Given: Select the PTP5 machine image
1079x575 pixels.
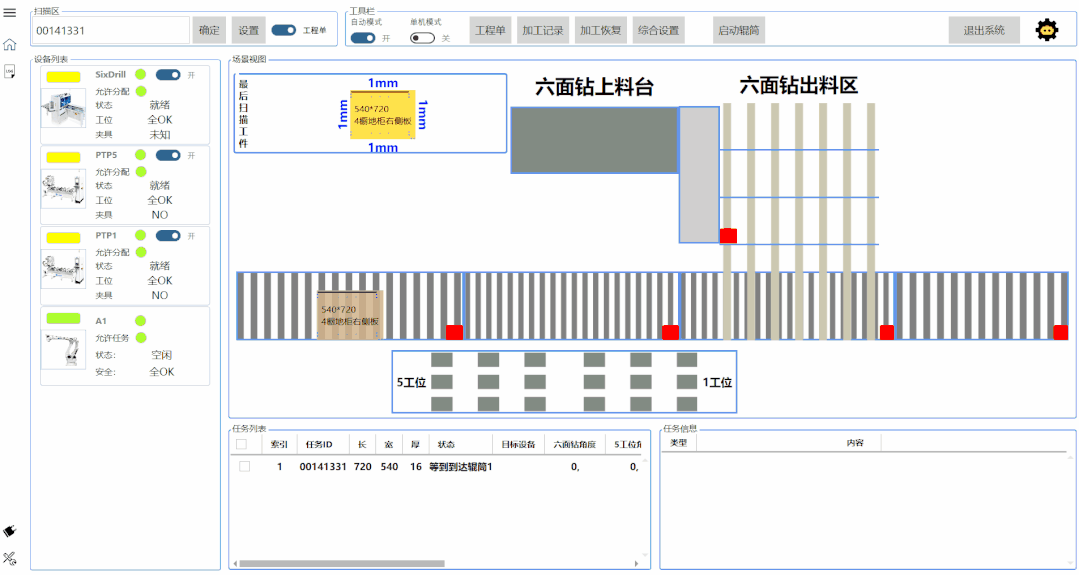Looking at the screenshot, I should [x=63, y=188].
